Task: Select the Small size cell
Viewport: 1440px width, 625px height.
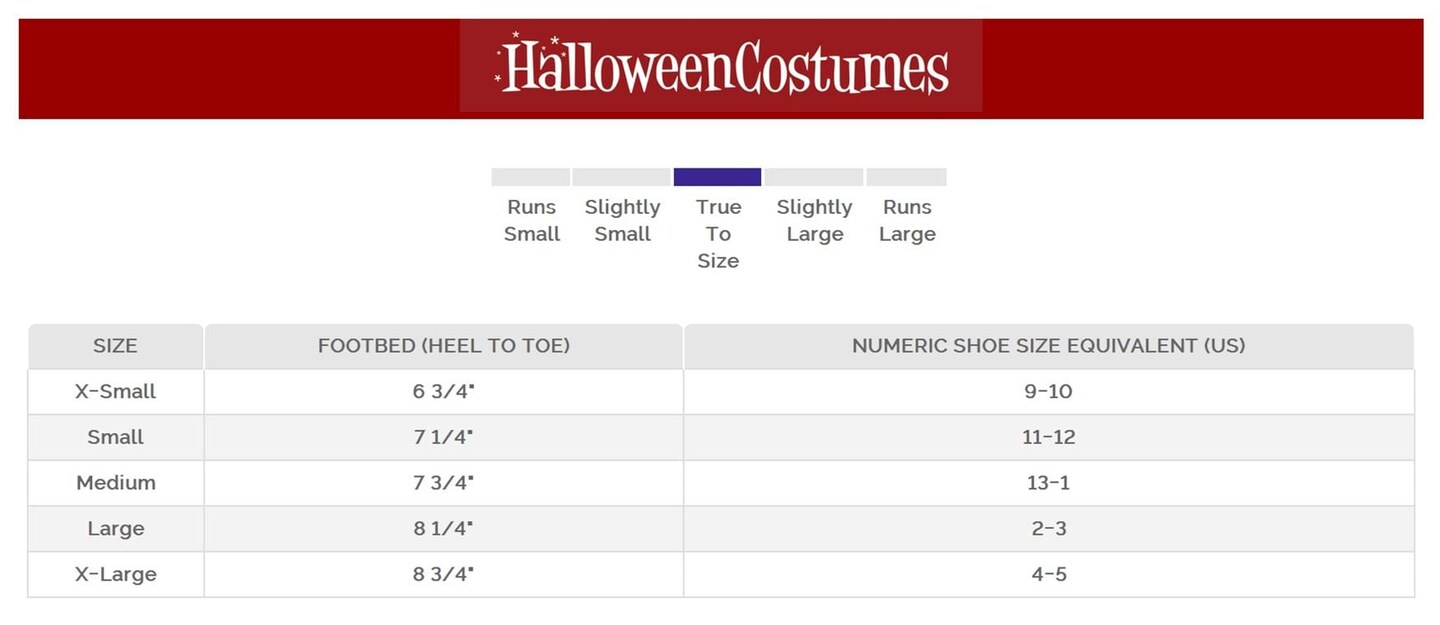Action: 115,437
